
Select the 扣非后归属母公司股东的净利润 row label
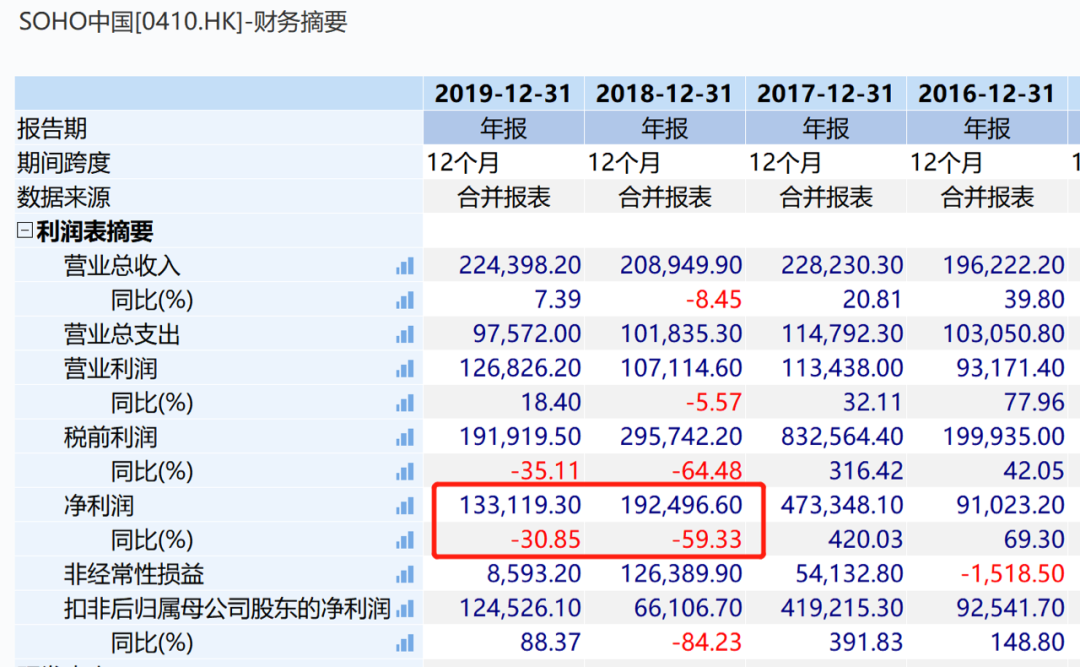click(x=227, y=609)
